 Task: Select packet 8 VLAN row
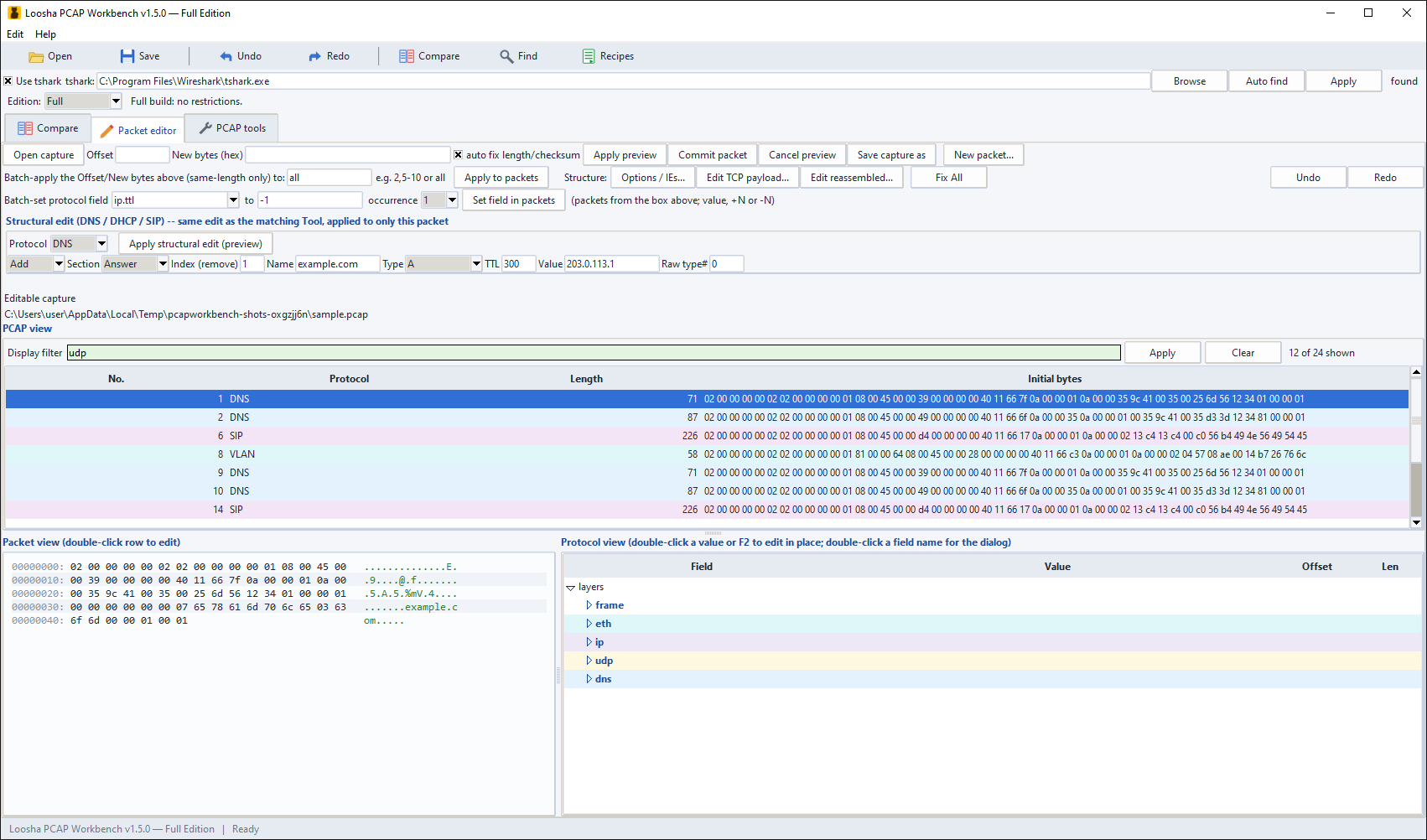707,454
